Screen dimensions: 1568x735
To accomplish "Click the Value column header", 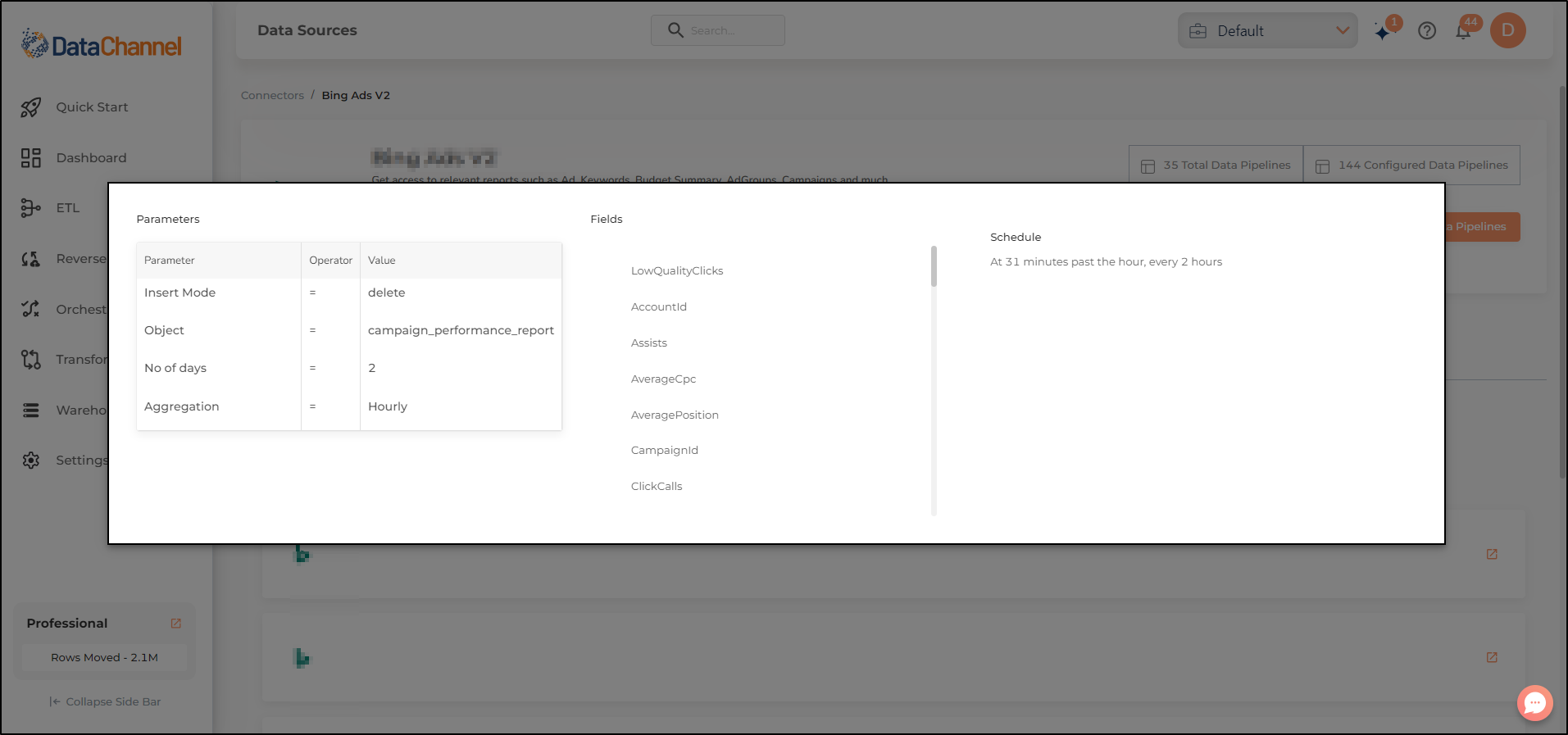I will [x=461, y=261].
